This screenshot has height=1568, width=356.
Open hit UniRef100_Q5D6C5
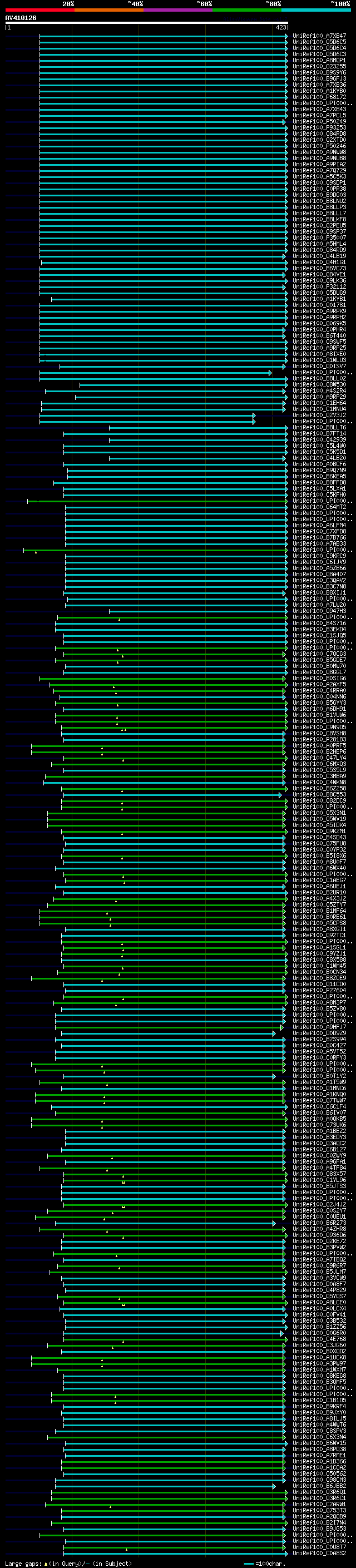coord(319,42)
